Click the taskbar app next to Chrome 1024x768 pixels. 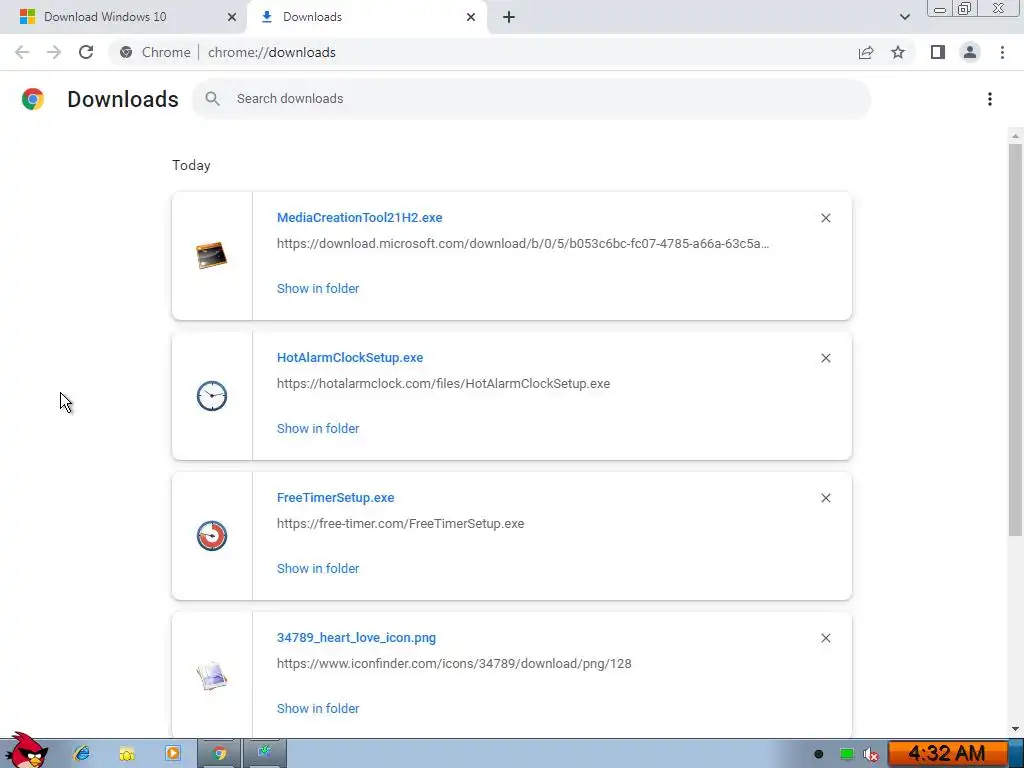[x=264, y=754]
